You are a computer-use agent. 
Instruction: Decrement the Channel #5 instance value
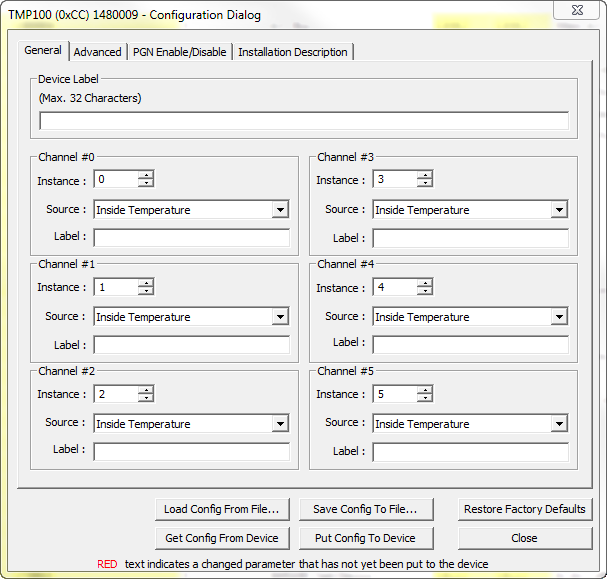425,398
